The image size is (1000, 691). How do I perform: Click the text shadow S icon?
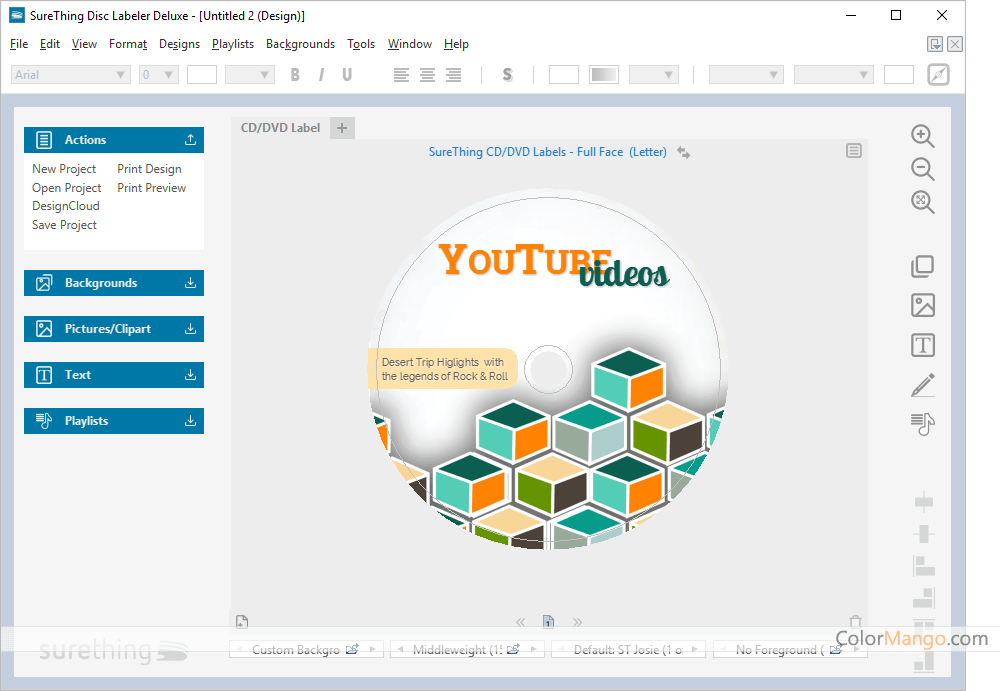(507, 75)
